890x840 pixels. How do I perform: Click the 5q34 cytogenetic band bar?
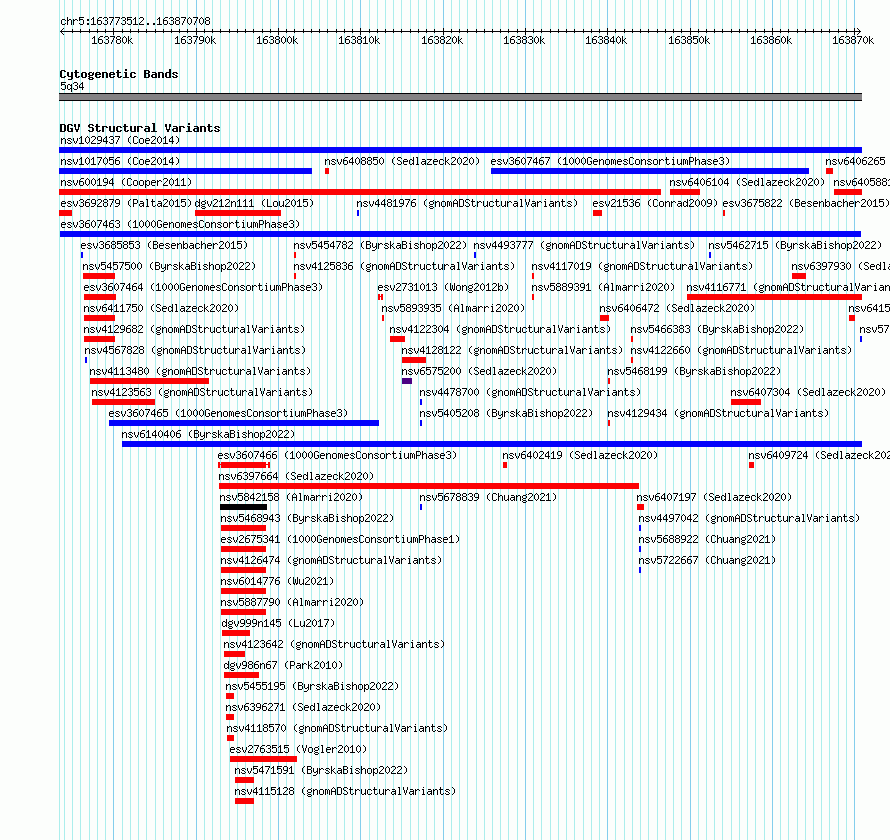[460, 97]
